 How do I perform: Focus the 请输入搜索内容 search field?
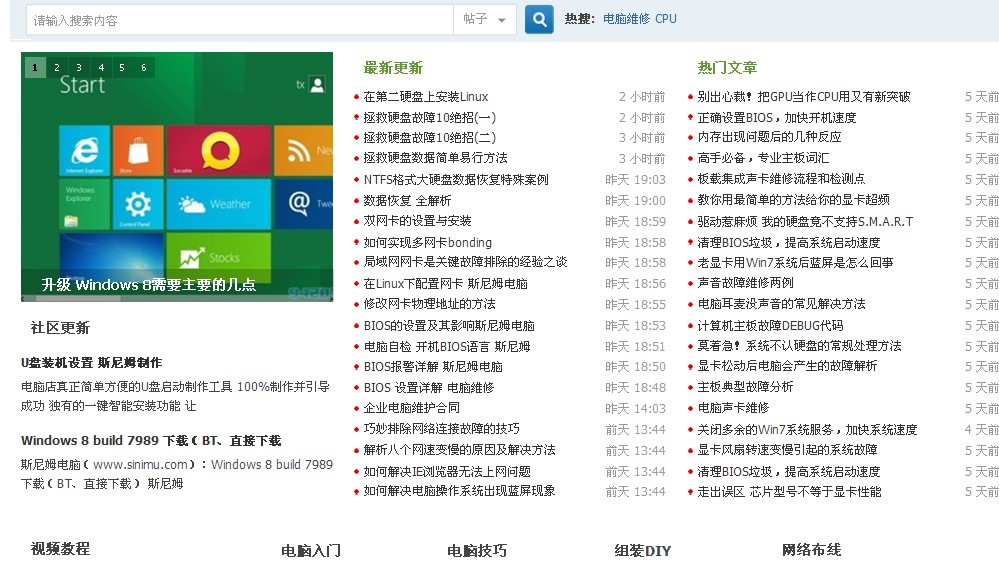[240, 20]
